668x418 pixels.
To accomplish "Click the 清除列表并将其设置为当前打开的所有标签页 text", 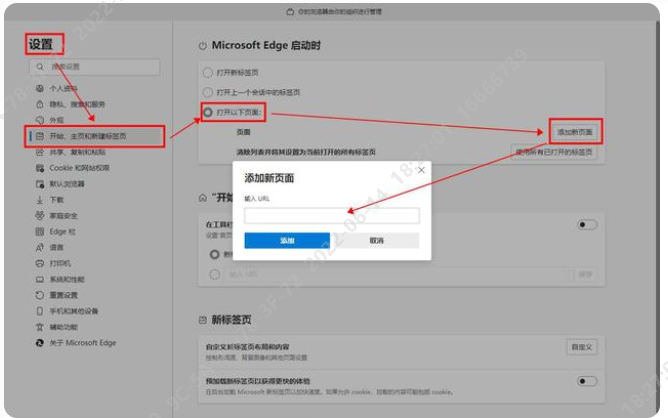I will pyautogui.click(x=306, y=152).
